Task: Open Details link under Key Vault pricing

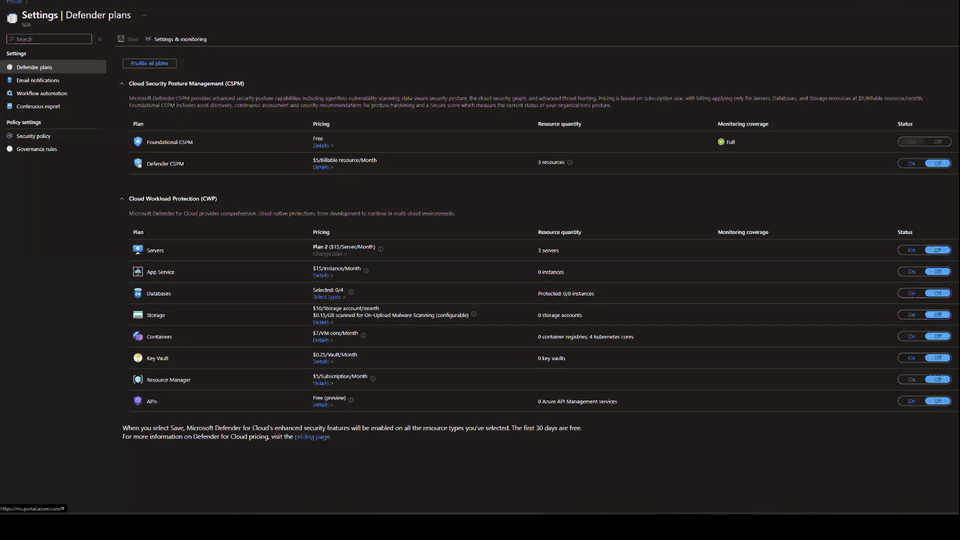Action: point(323,362)
